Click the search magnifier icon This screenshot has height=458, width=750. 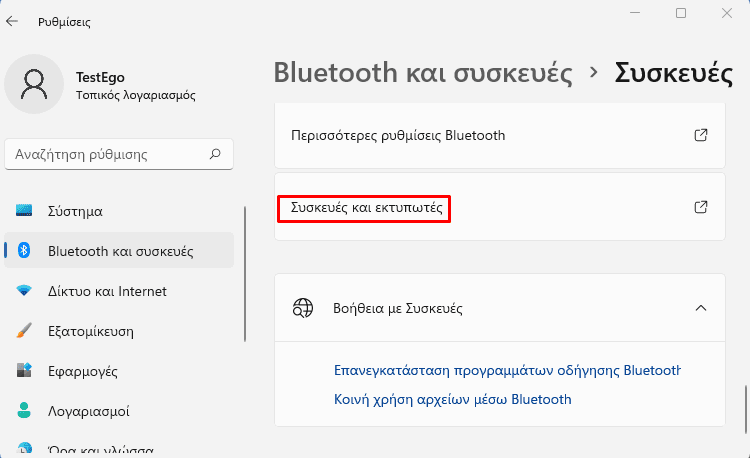215,154
